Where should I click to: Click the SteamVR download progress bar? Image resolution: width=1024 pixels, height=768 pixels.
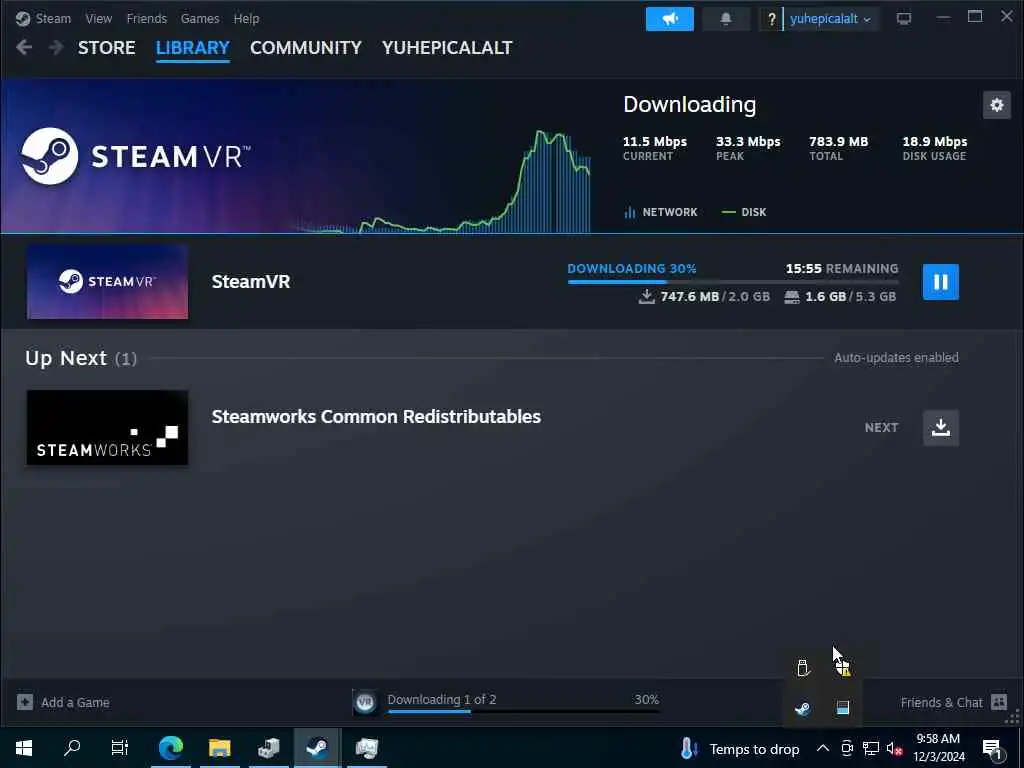[733, 281]
